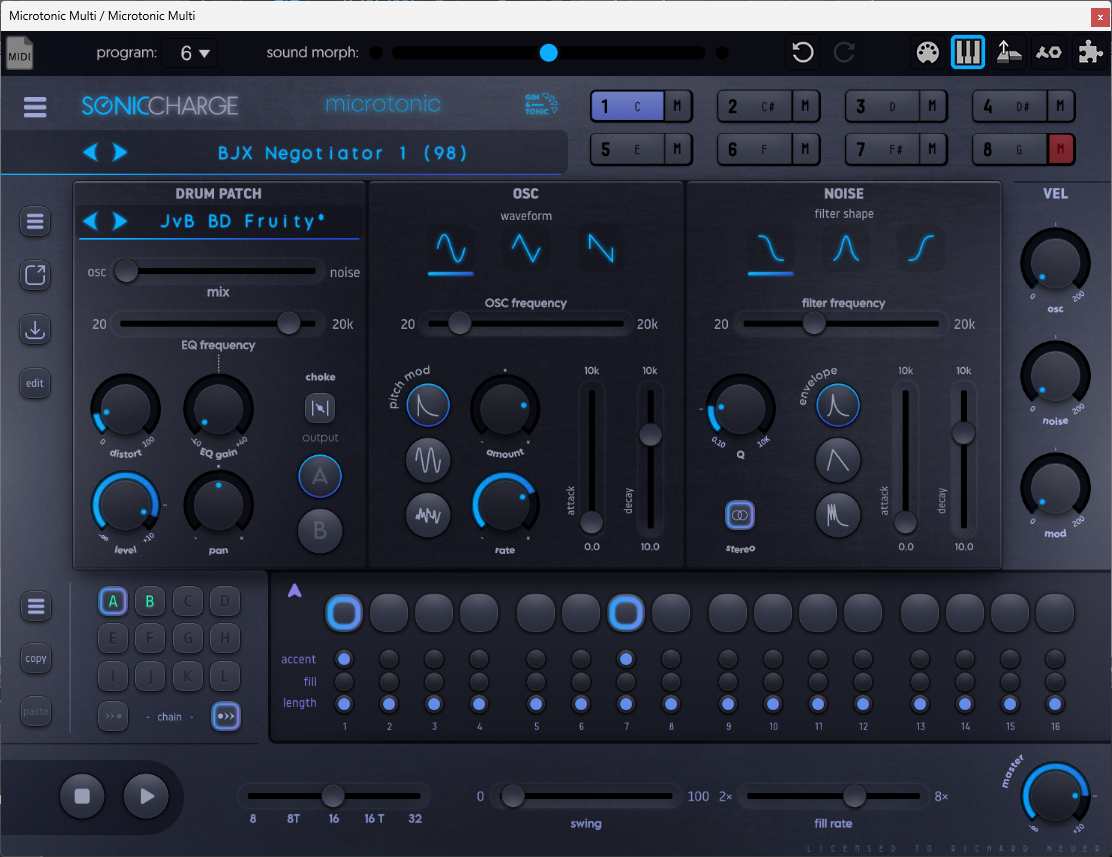Toggle trigger on sequencer step 7
The height and width of the screenshot is (857, 1112).
tap(626, 613)
